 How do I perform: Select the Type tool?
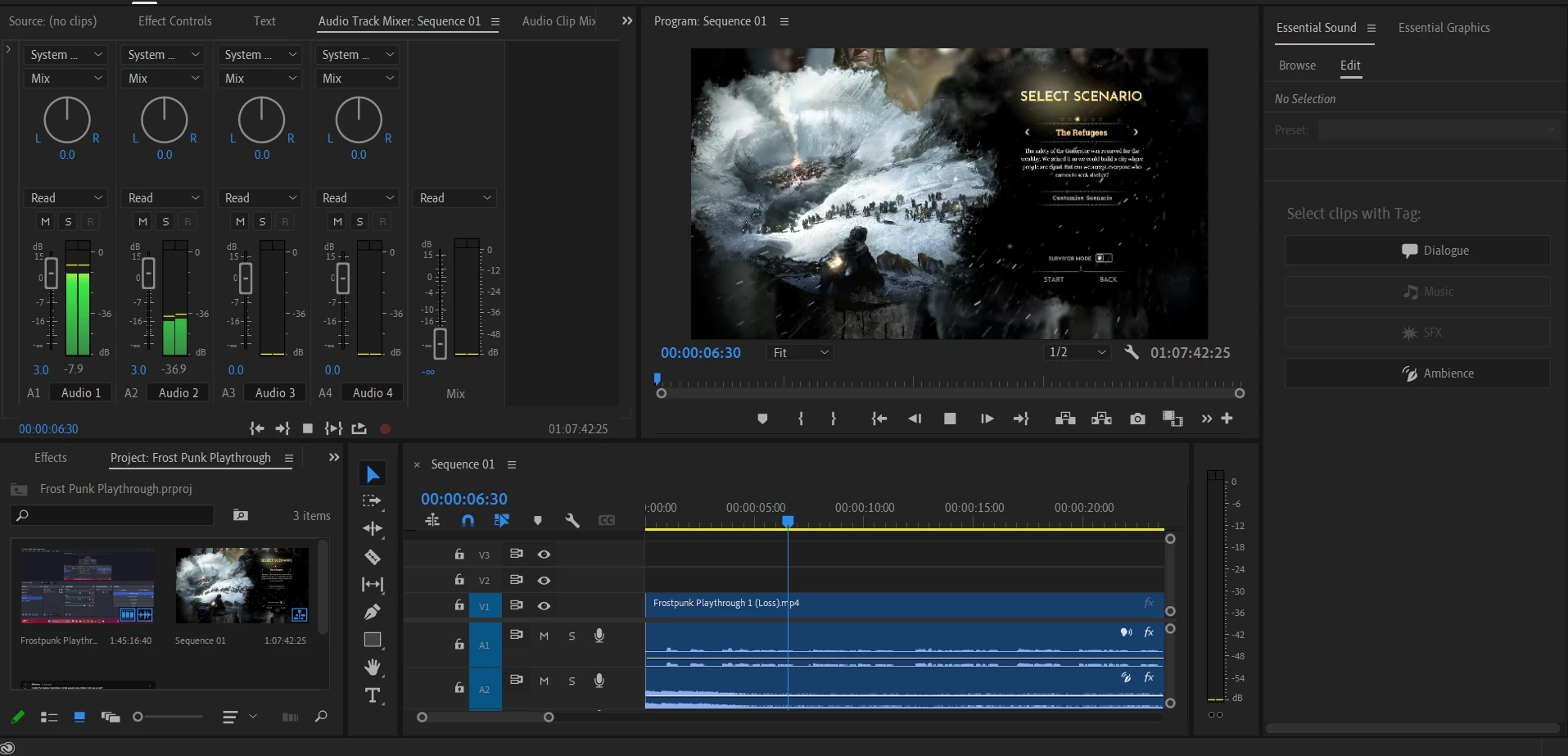tap(373, 695)
